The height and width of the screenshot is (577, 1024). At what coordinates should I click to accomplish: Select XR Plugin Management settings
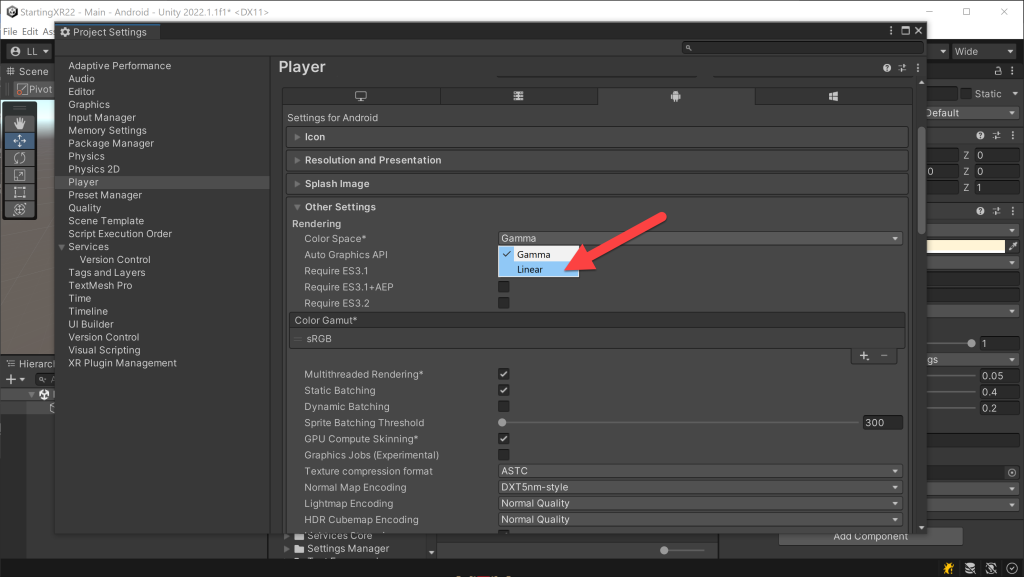click(x=122, y=363)
